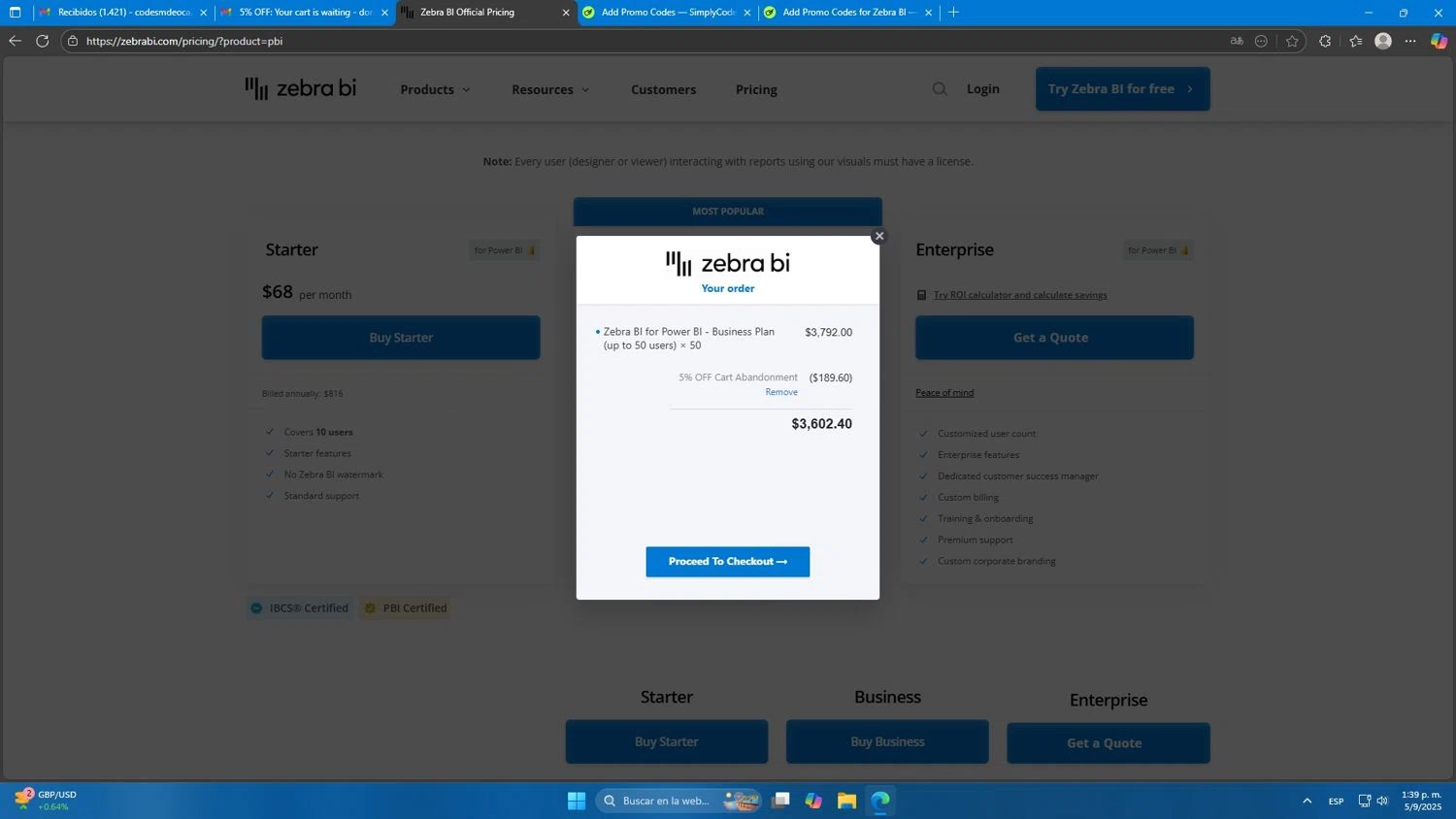
Task: Click the MOST POPULAR banner
Action: (728, 212)
